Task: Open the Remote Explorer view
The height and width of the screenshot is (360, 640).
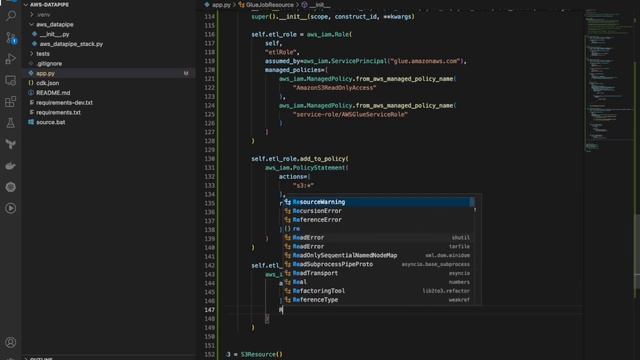Action: coord(11,80)
